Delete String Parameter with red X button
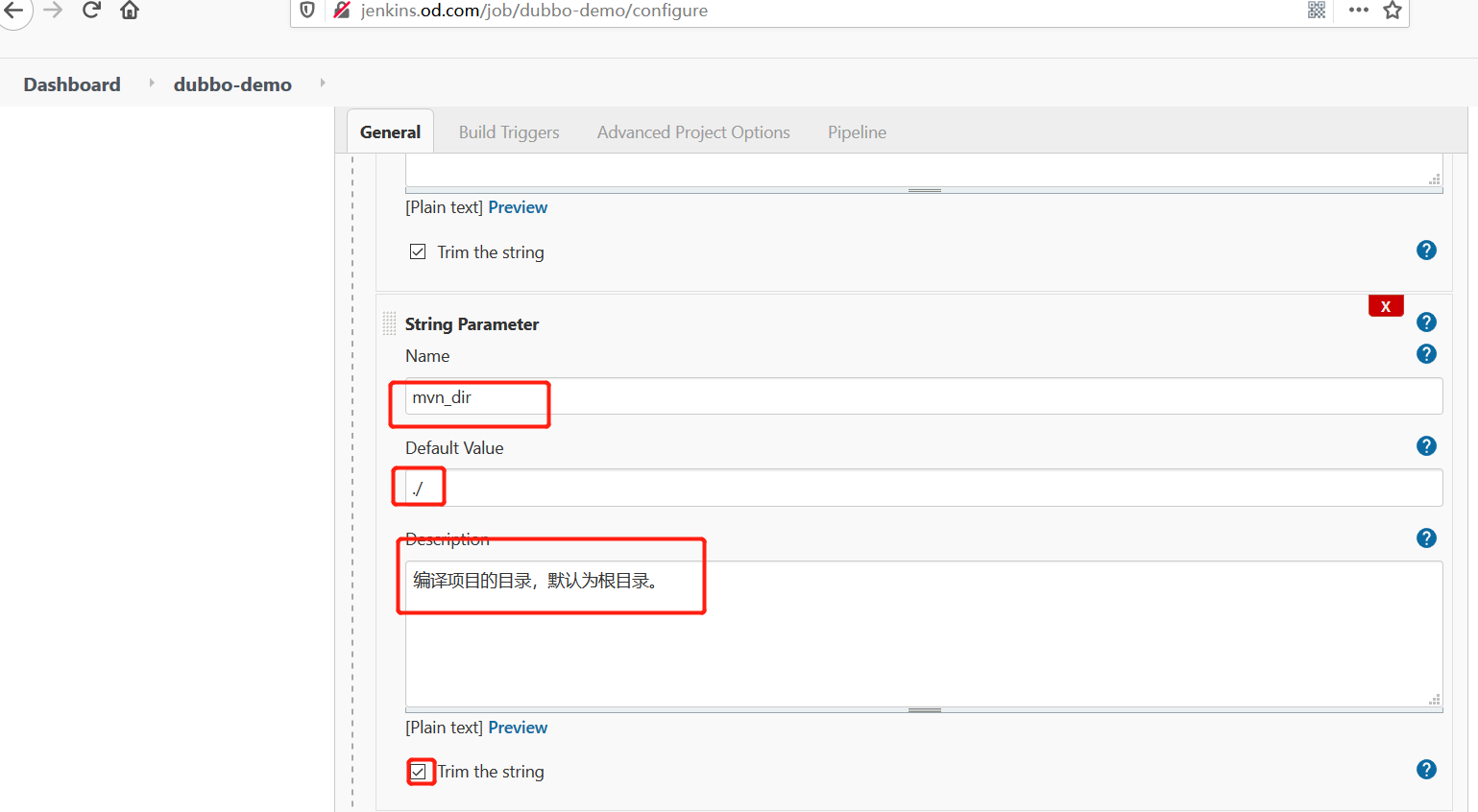1478x812 pixels. coord(1386,306)
